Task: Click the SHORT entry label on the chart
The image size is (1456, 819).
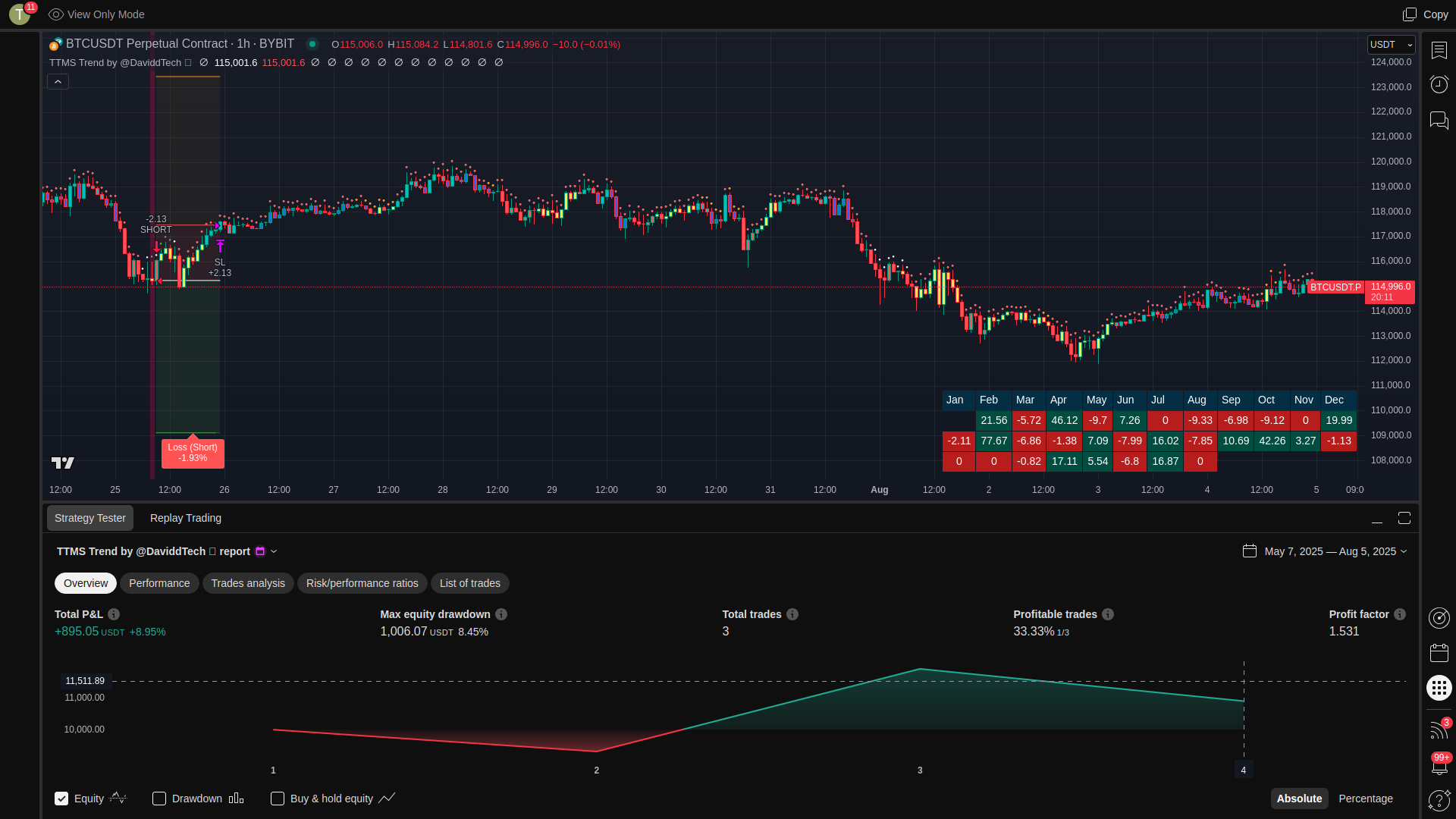Action: pyautogui.click(x=156, y=230)
